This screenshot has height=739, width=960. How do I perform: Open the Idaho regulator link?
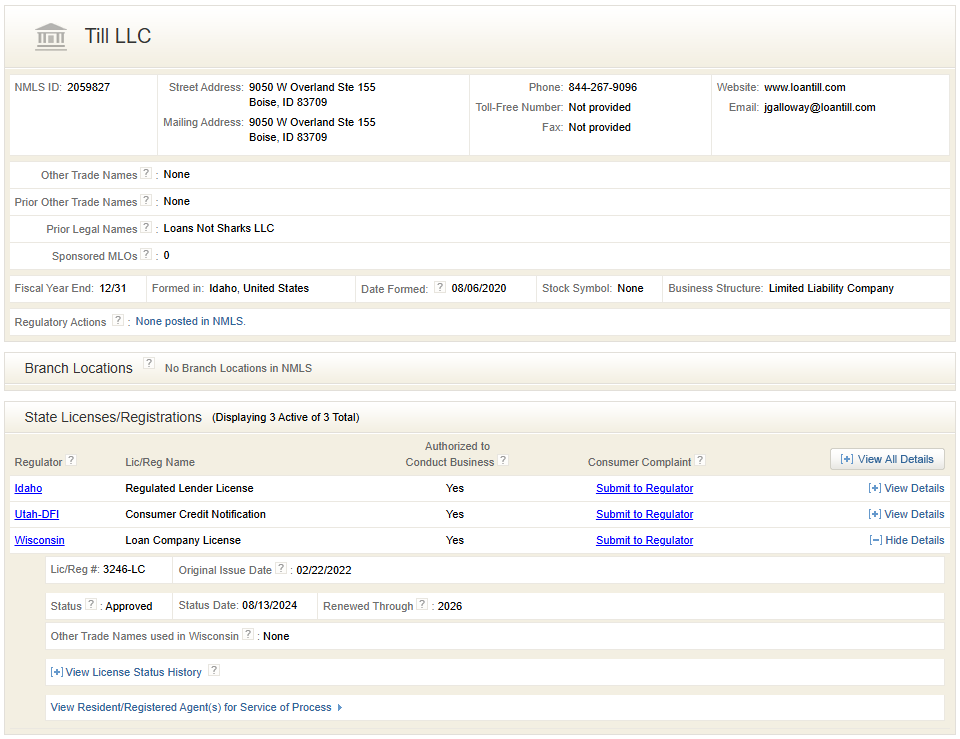(x=28, y=488)
